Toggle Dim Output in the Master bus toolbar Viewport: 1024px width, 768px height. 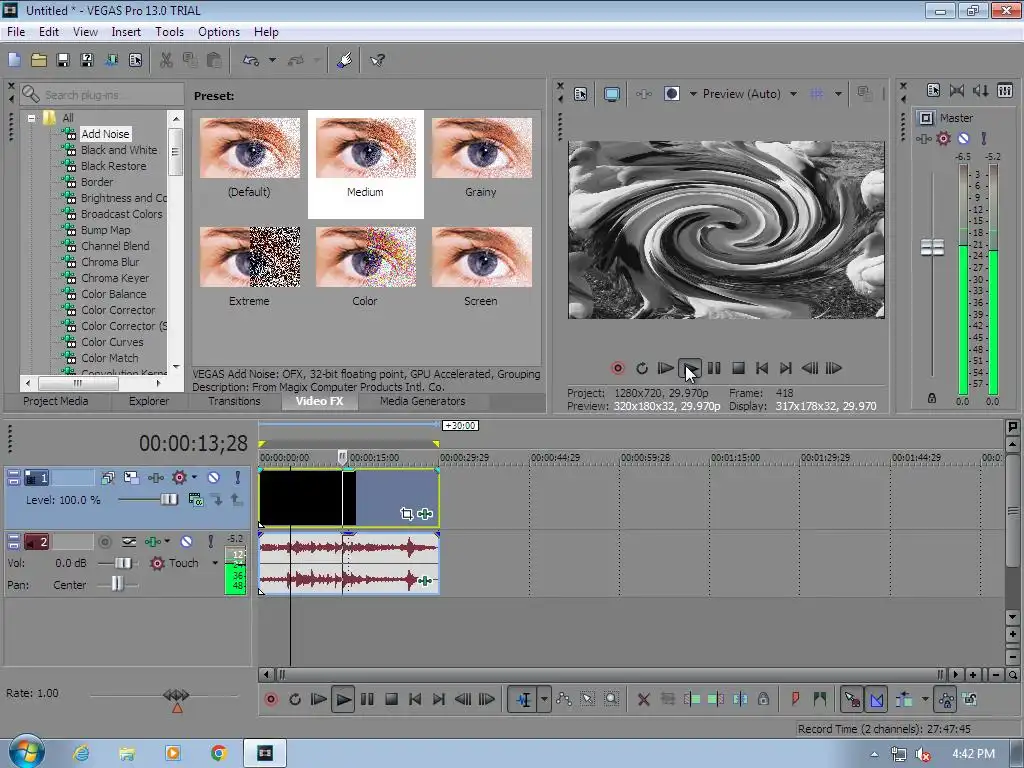pyautogui.click(x=980, y=90)
